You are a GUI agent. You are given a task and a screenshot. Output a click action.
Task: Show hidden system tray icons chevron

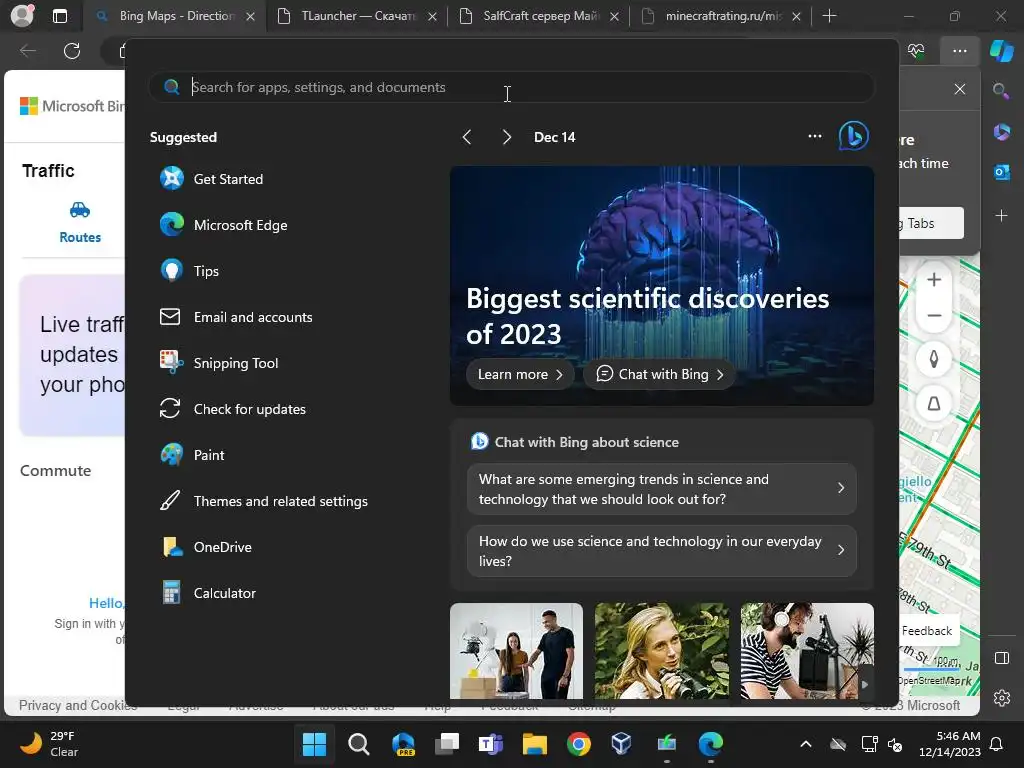click(806, 744)
